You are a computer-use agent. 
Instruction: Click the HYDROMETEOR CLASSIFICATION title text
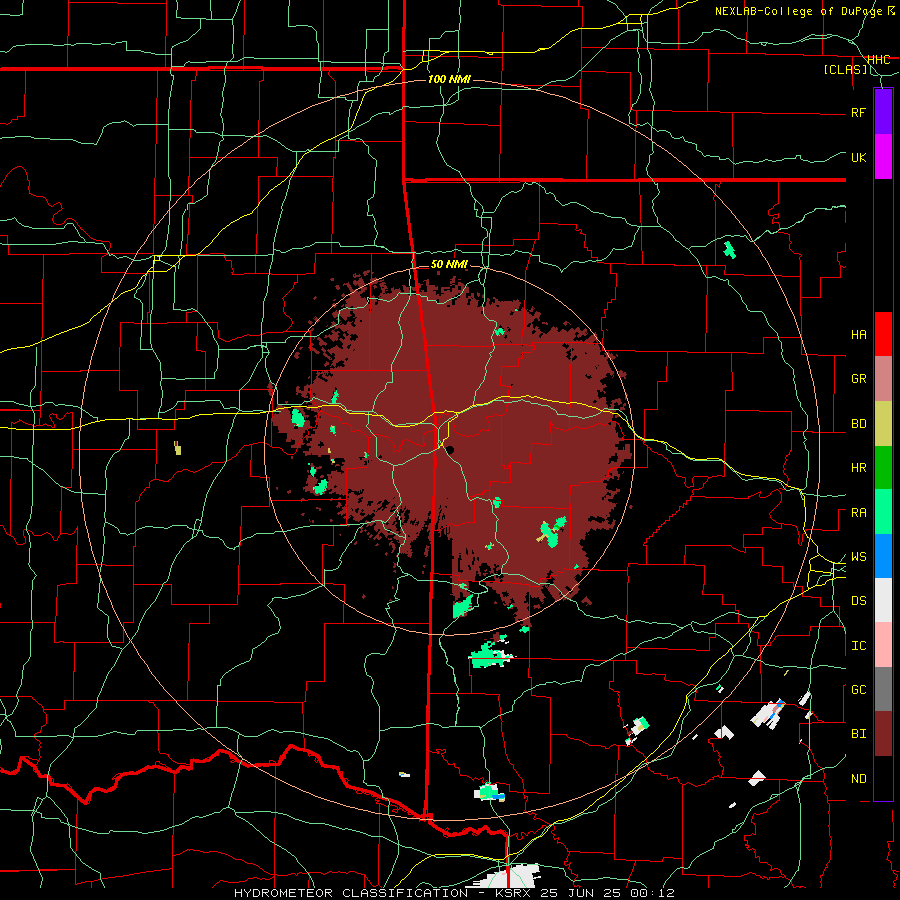[351, 893]
